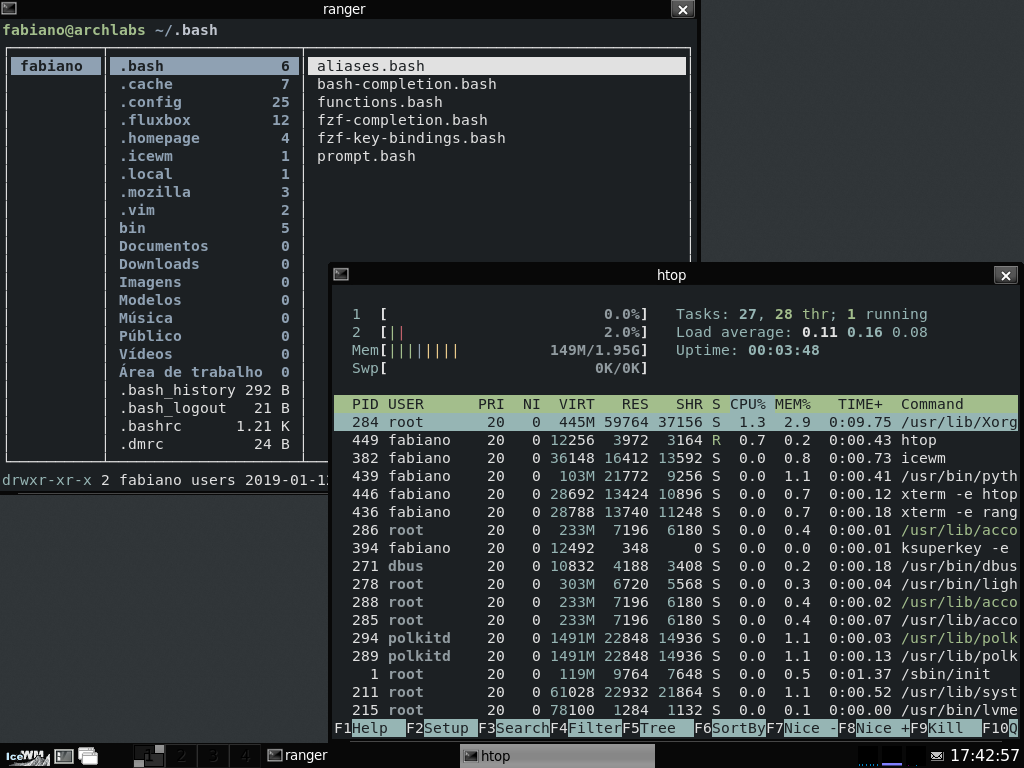Select .bashrc file in ranger
This screenshot has height=768, width=1024.
pos(204,426)
